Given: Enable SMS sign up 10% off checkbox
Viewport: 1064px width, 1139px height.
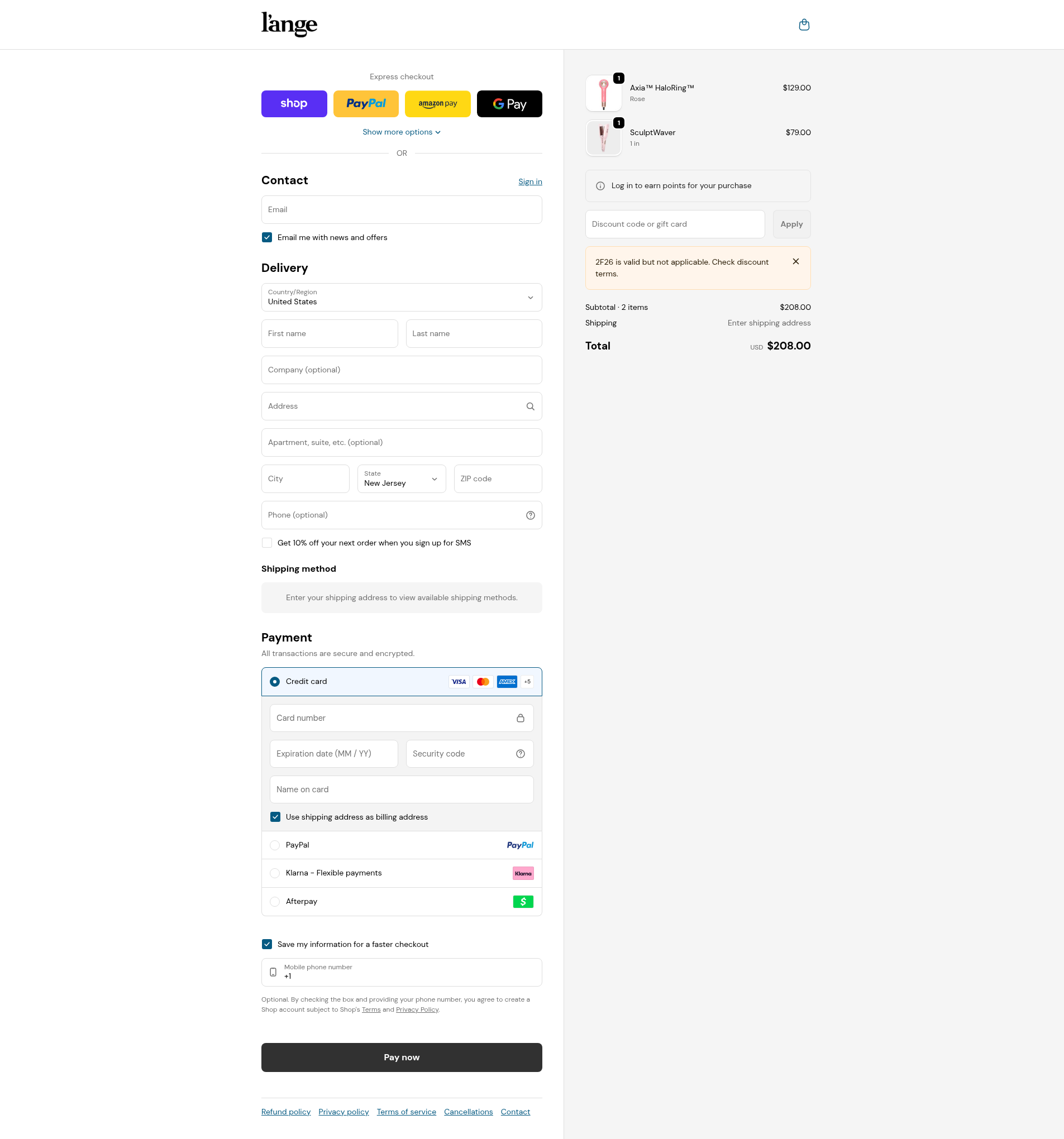Looking at the screenshot, I should [x=267, y=543].
